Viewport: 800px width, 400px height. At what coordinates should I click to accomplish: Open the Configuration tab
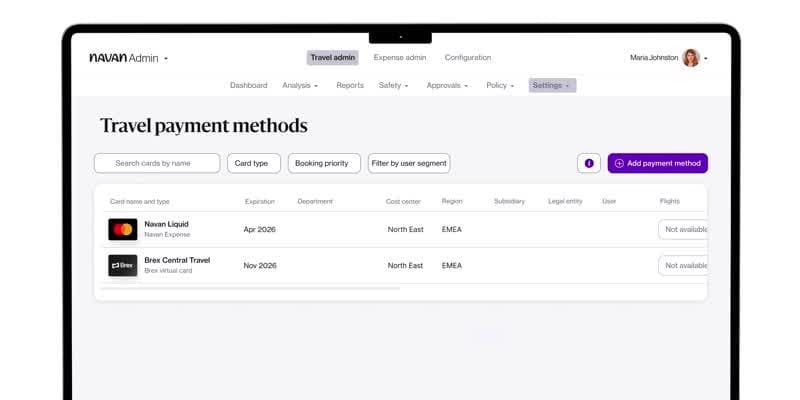pyautogui.click(x=468, y=58)
